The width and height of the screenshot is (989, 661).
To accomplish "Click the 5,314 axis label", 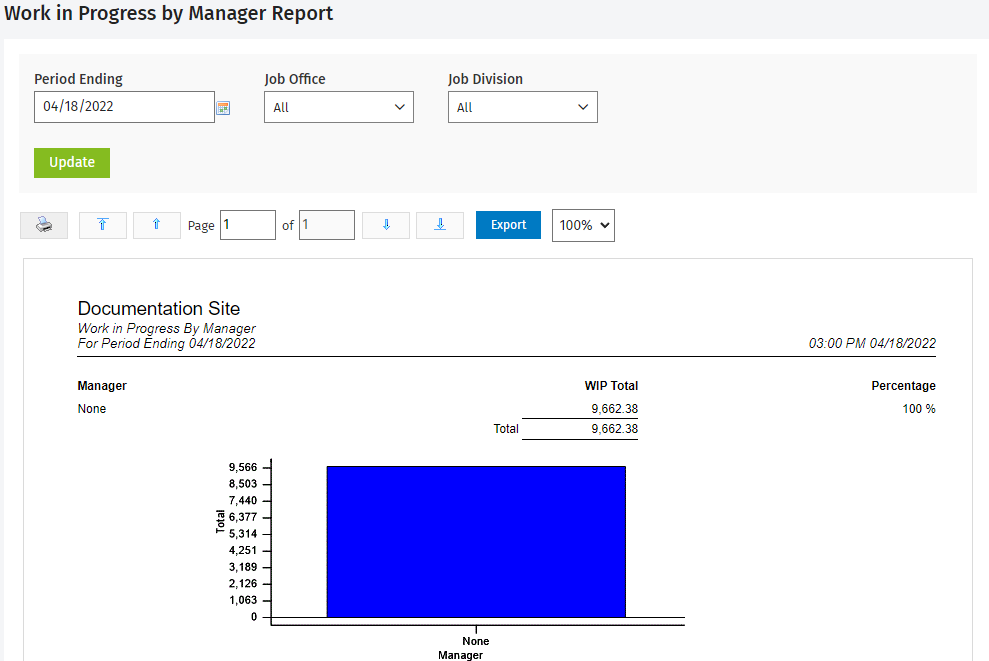I will coord(243,534).
